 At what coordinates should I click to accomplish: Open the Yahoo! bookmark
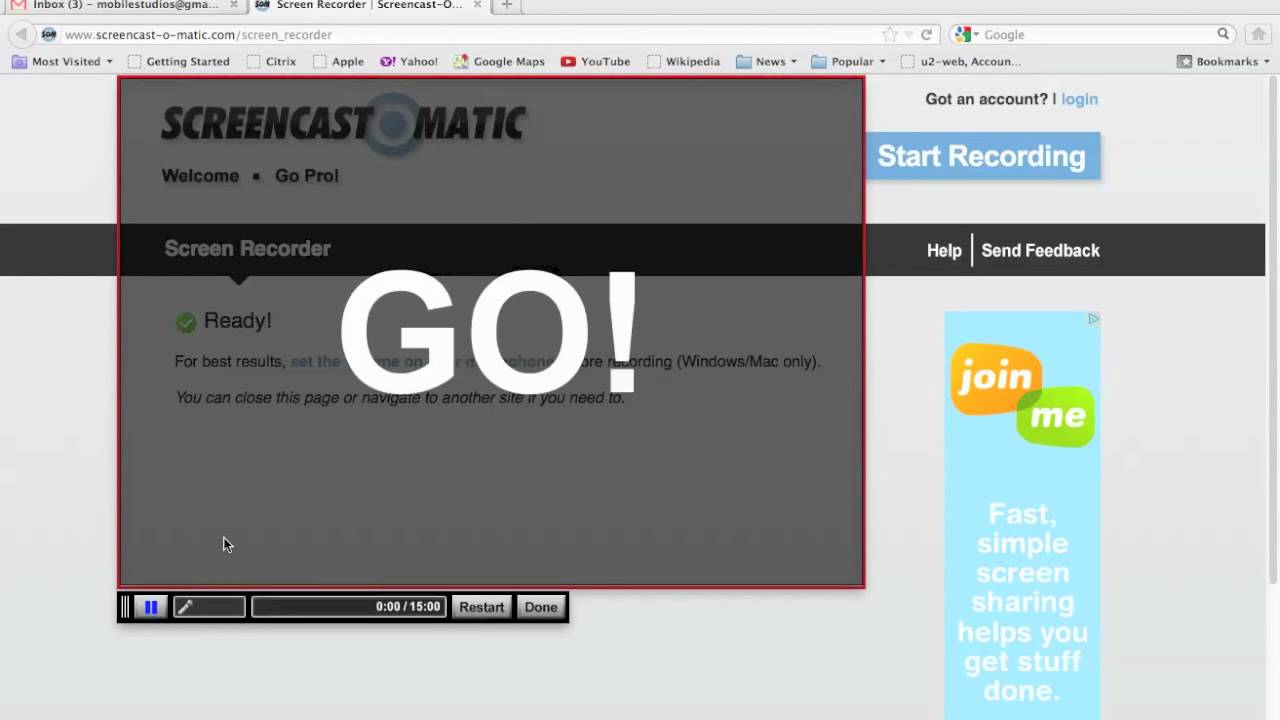409,61
